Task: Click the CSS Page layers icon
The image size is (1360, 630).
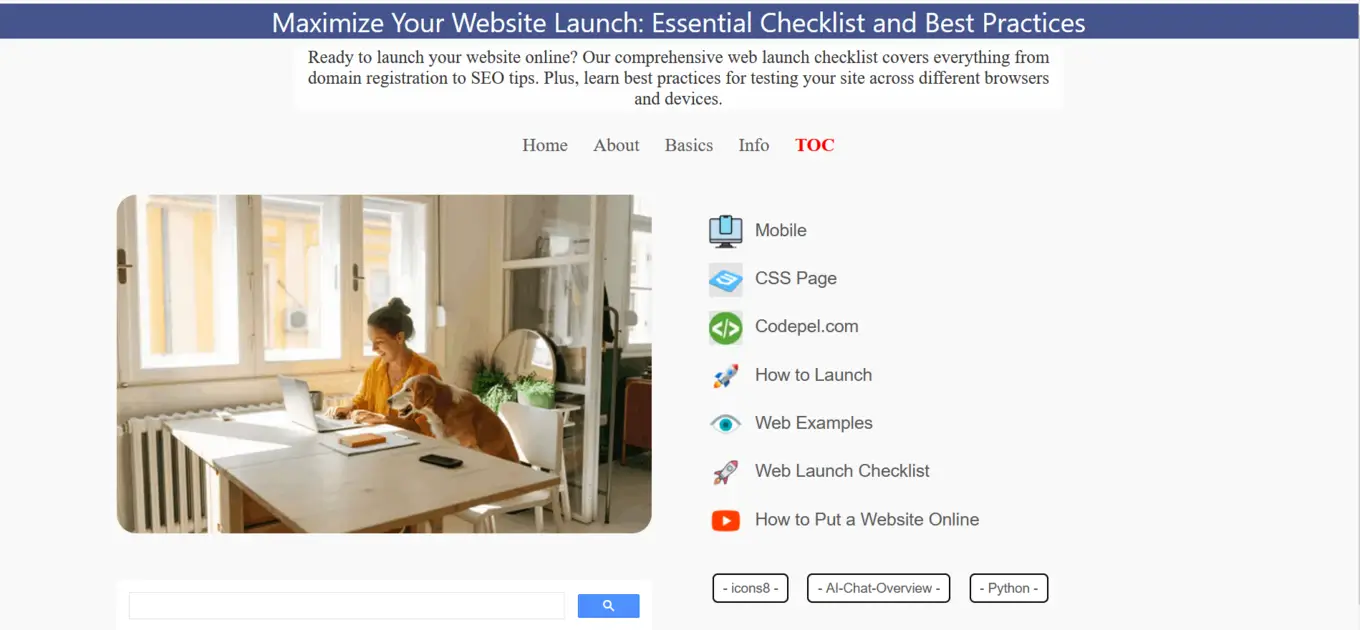Action: pos(725,279)
